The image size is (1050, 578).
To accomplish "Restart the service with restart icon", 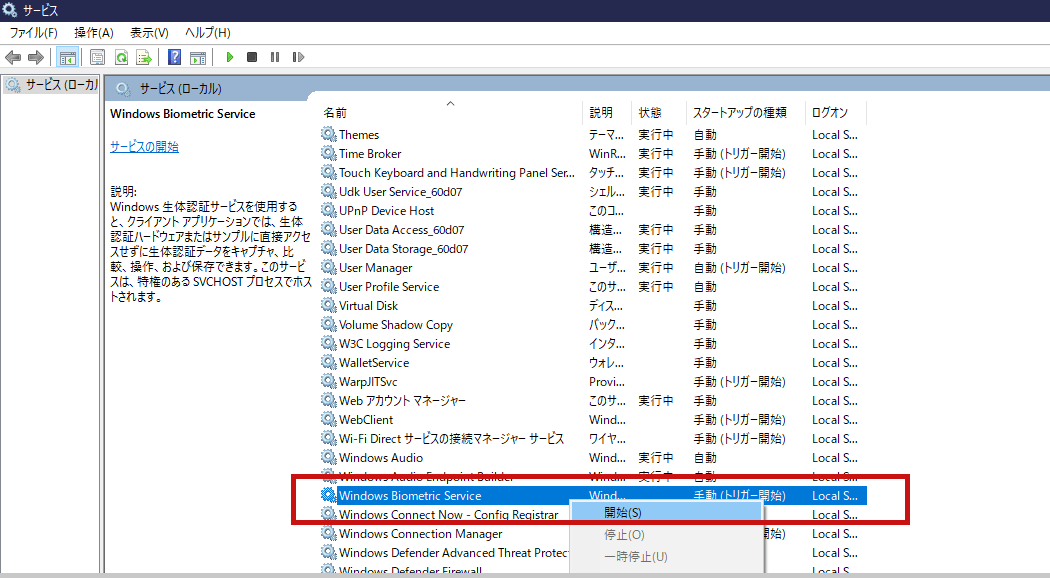I will (298, 58).
